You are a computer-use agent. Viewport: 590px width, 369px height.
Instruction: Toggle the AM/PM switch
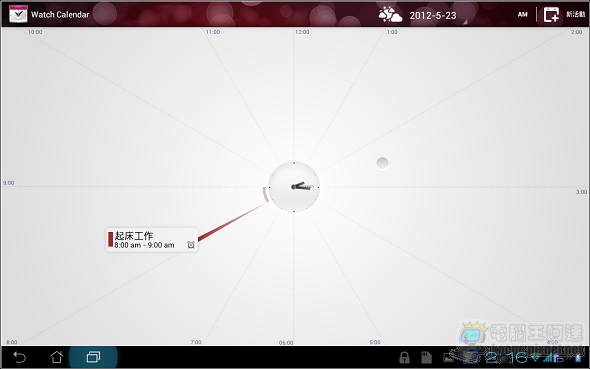coord(522,15)
